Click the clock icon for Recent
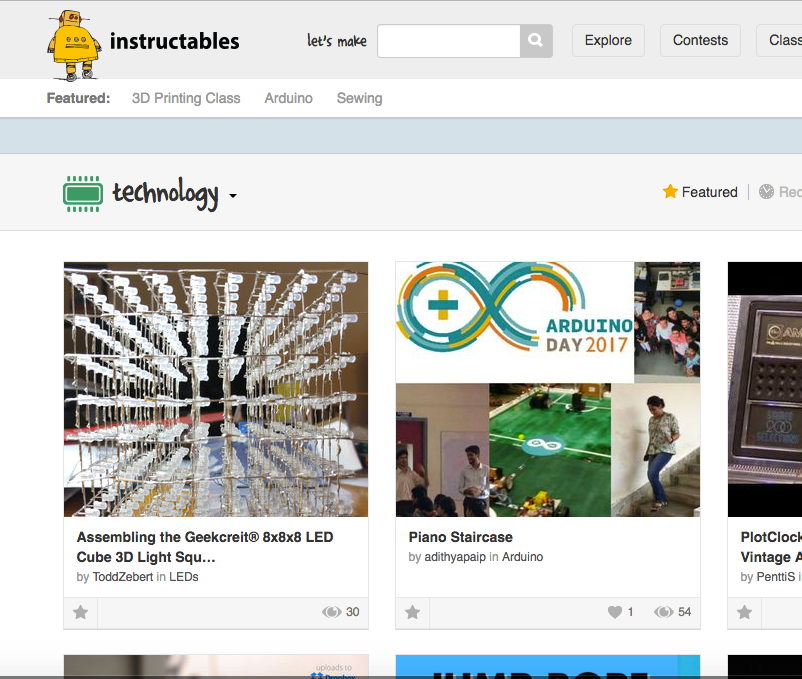 (x=766, y=192)
